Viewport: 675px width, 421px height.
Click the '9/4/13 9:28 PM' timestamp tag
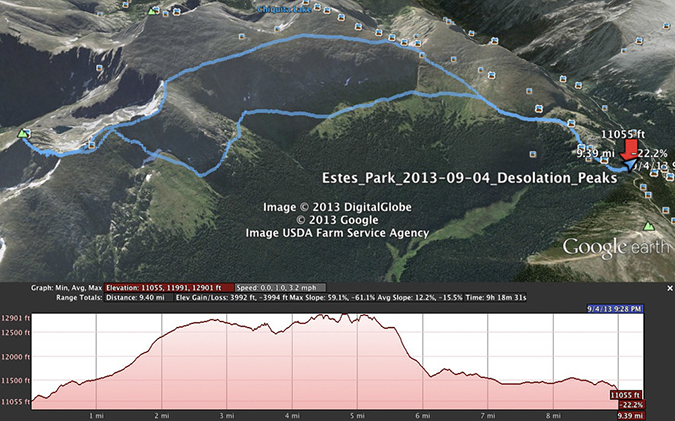coord(616,309)
